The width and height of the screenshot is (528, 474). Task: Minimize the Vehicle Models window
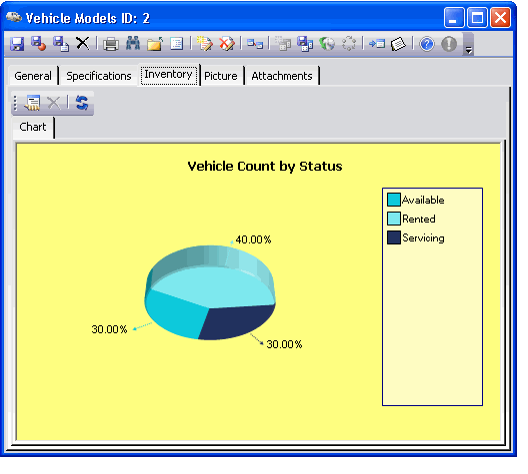coord(454,18)
